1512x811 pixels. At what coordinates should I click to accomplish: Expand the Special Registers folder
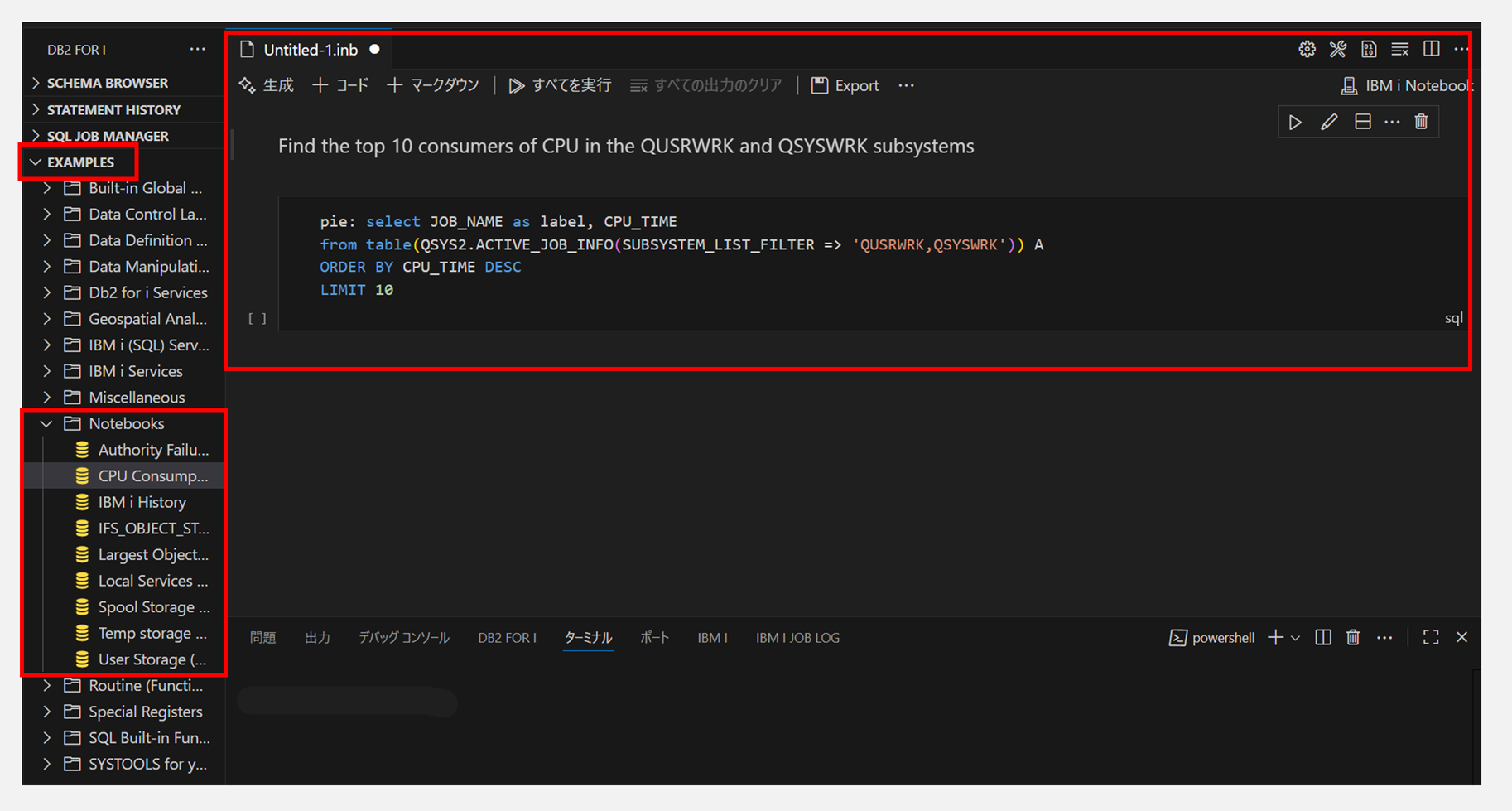tap(124, 712)
